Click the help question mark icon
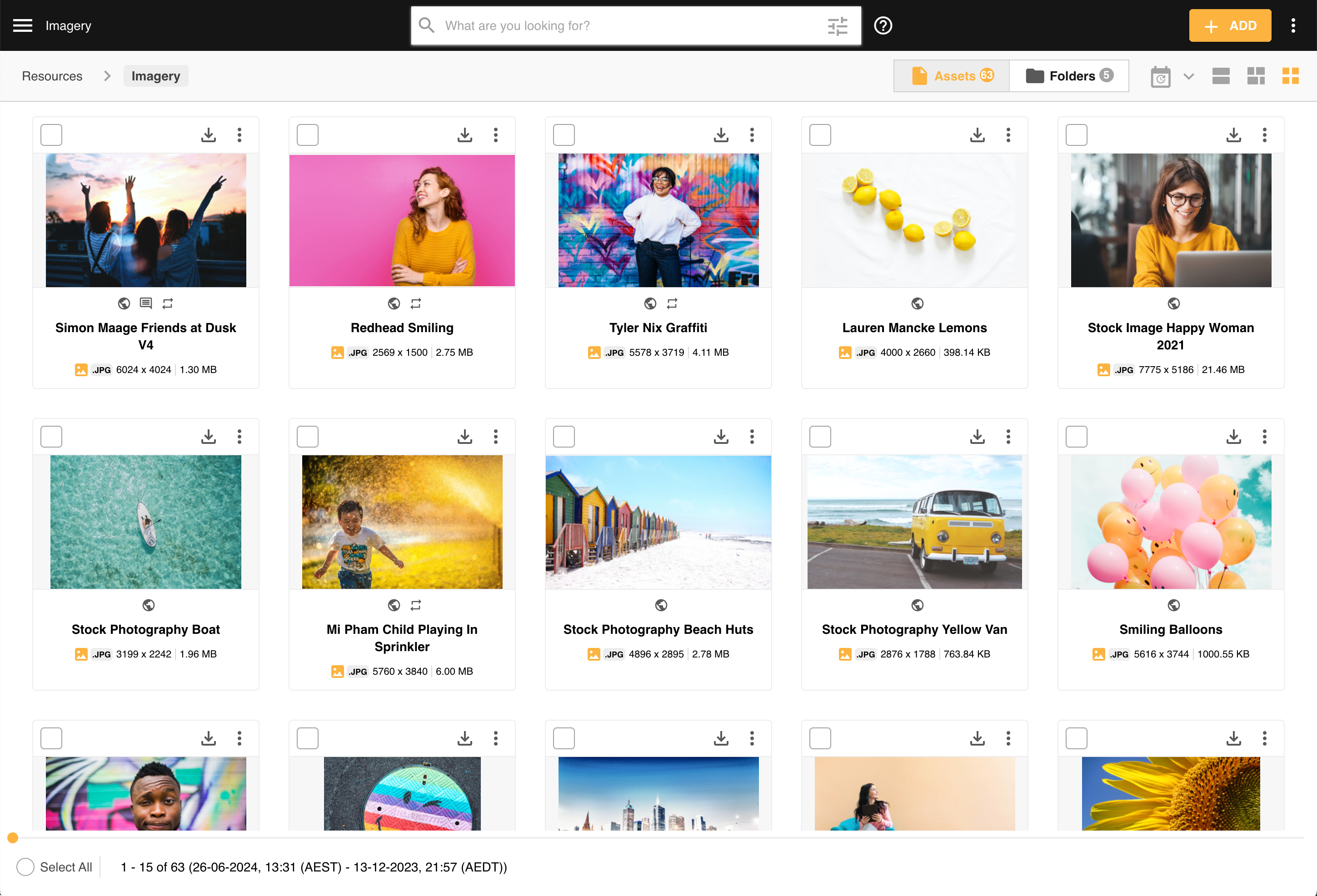The image size is (1317, 896). [x=883, y=25]
